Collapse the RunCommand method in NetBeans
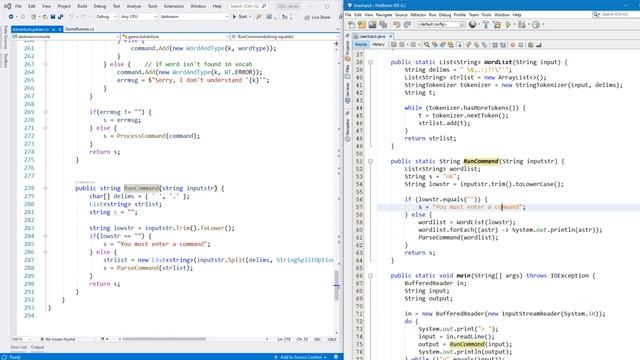640x360 pixels. click(x=371, y=161)
